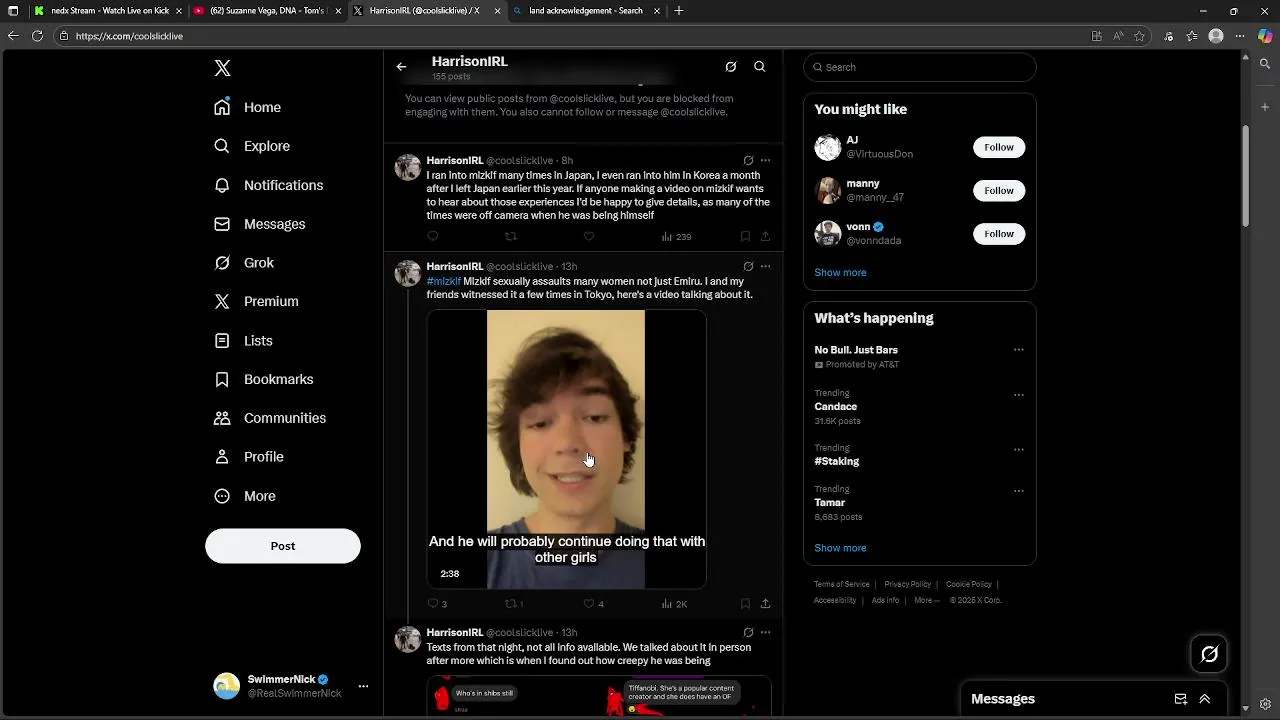The width and height of the screenshot is (1280, 720).
Task: Open options for the No Bull. Just Bars promo
Action: pyautogui.click(x=1019, y=350)
